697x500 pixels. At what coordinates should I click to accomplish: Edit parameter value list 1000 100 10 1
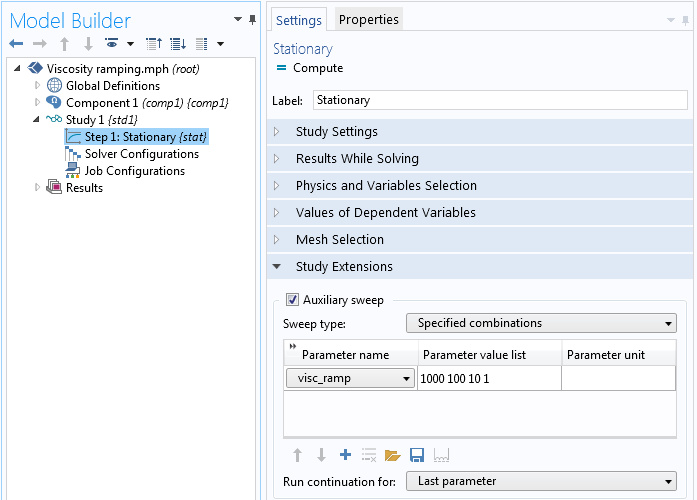coord(489,379)
